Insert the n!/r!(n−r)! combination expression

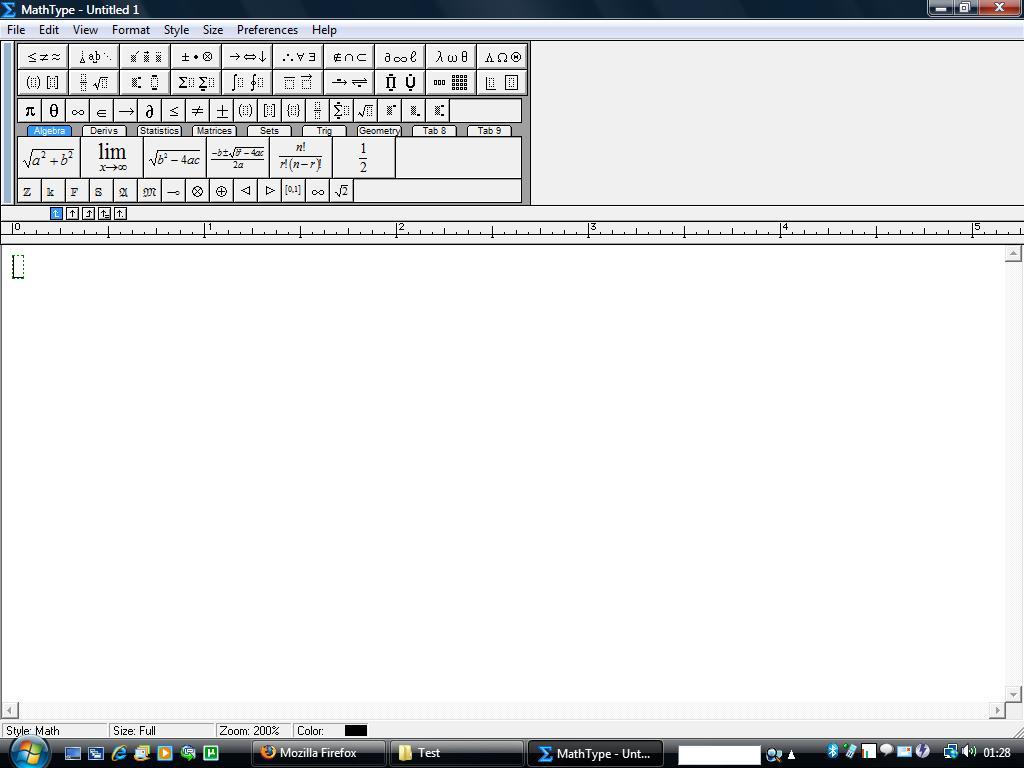(301, 157)
